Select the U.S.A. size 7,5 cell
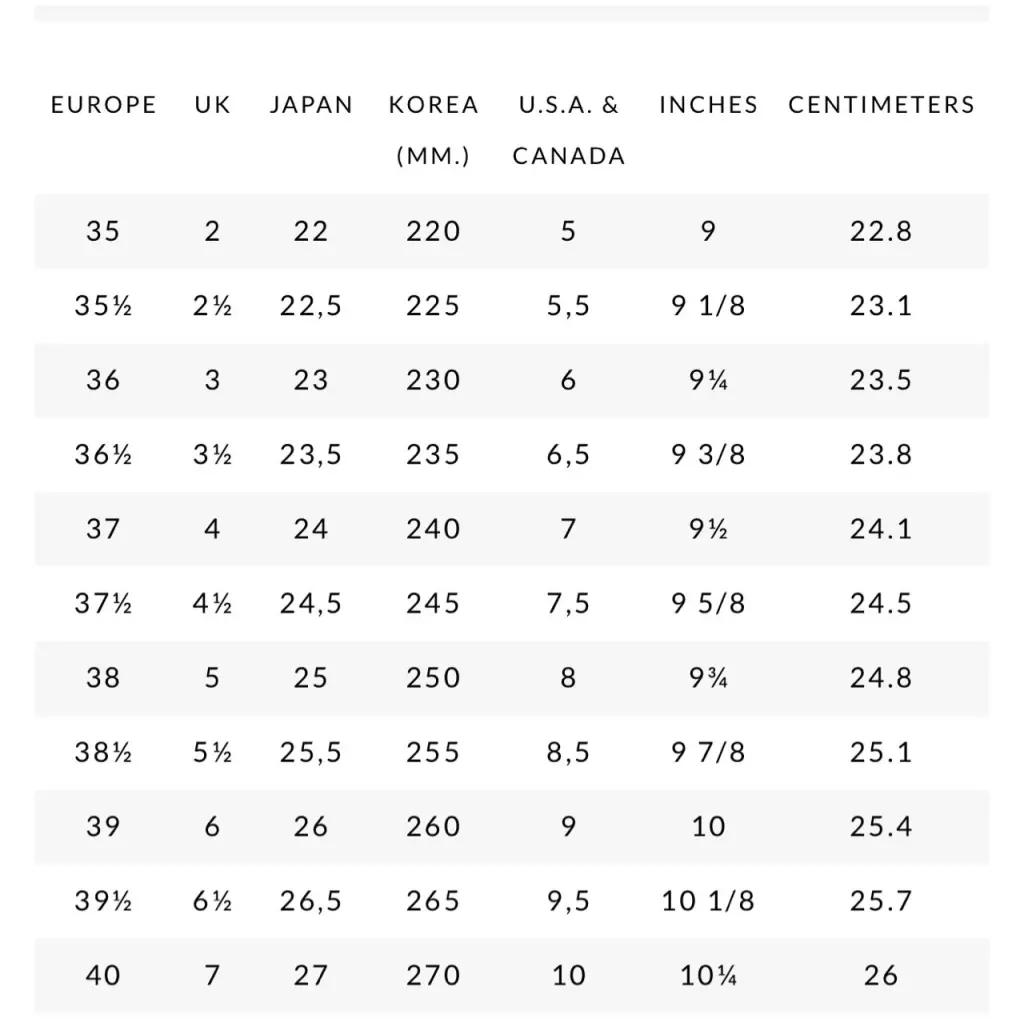This screenshot has width=1024, height=1024. (569, 604)
